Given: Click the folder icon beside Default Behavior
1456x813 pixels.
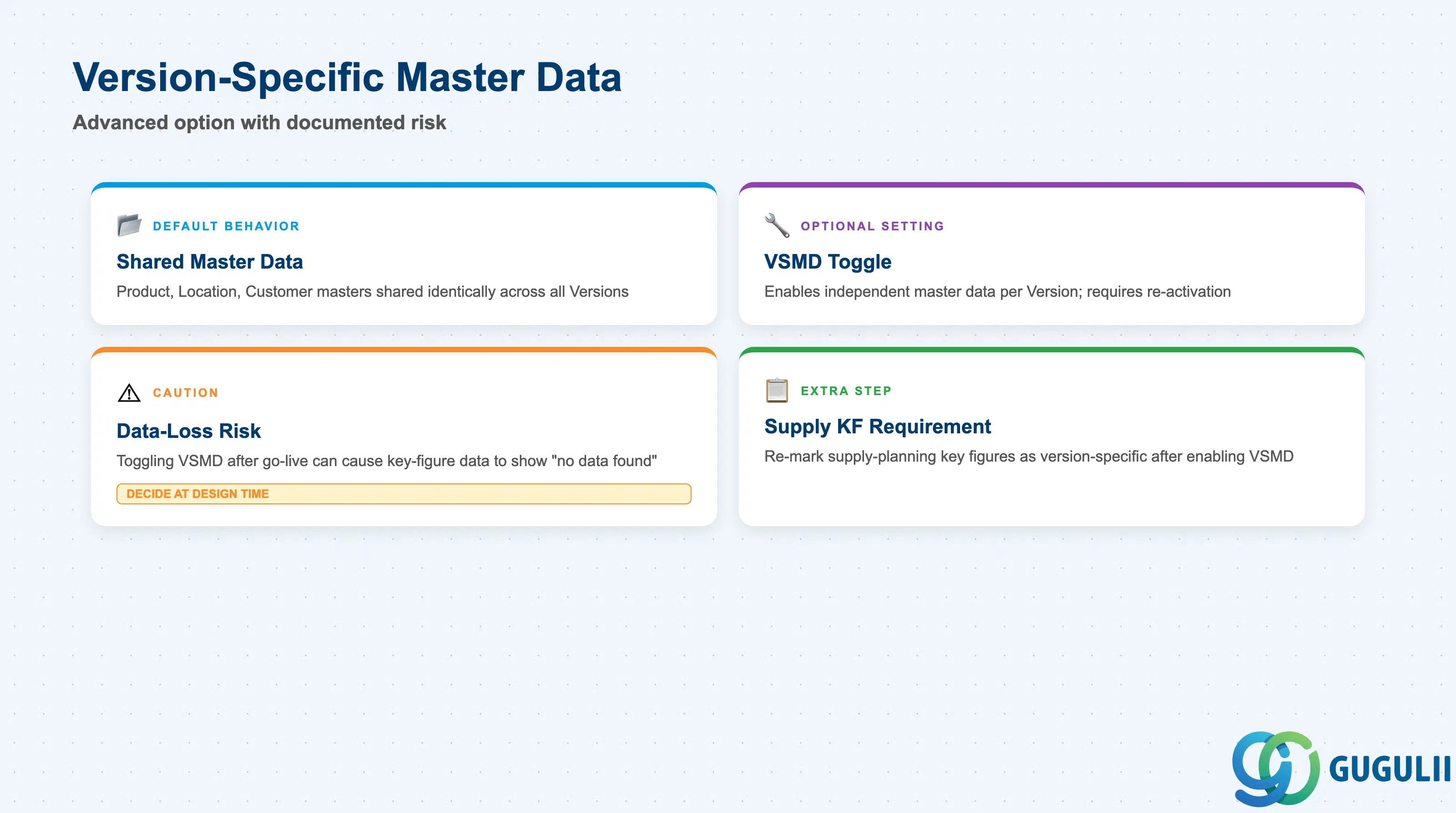Looking at the screenshot, I should point(129,225).
